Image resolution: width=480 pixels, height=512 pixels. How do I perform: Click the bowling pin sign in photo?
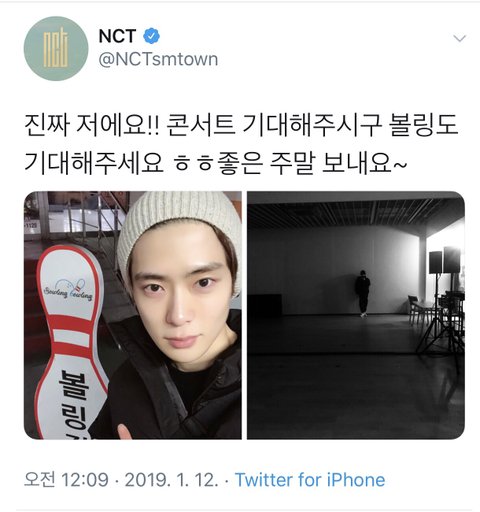coord(70,340)
